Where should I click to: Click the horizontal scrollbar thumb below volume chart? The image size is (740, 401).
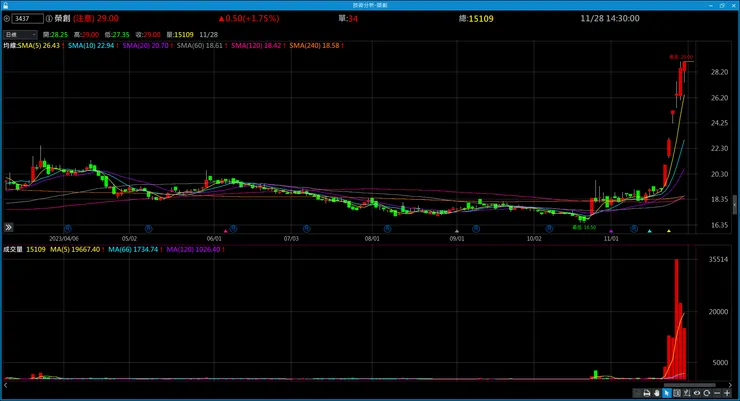(690, 385)
